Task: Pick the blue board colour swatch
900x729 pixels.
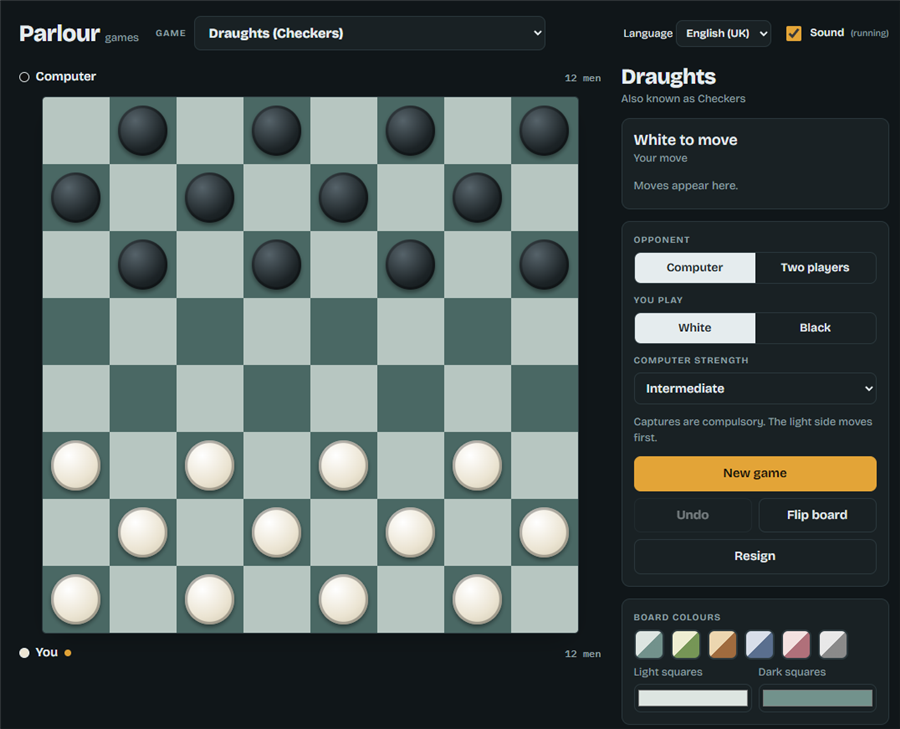Action: [759, 644]
